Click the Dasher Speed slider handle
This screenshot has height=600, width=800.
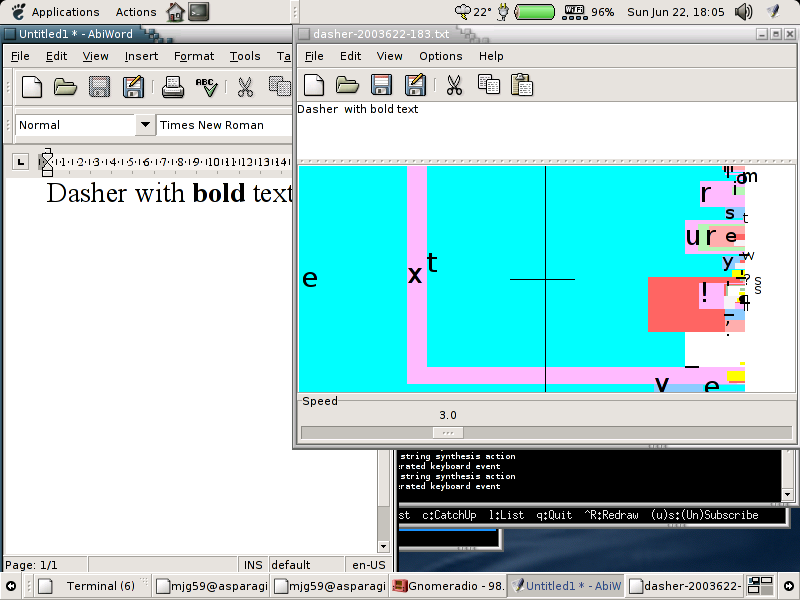(447, 432)
